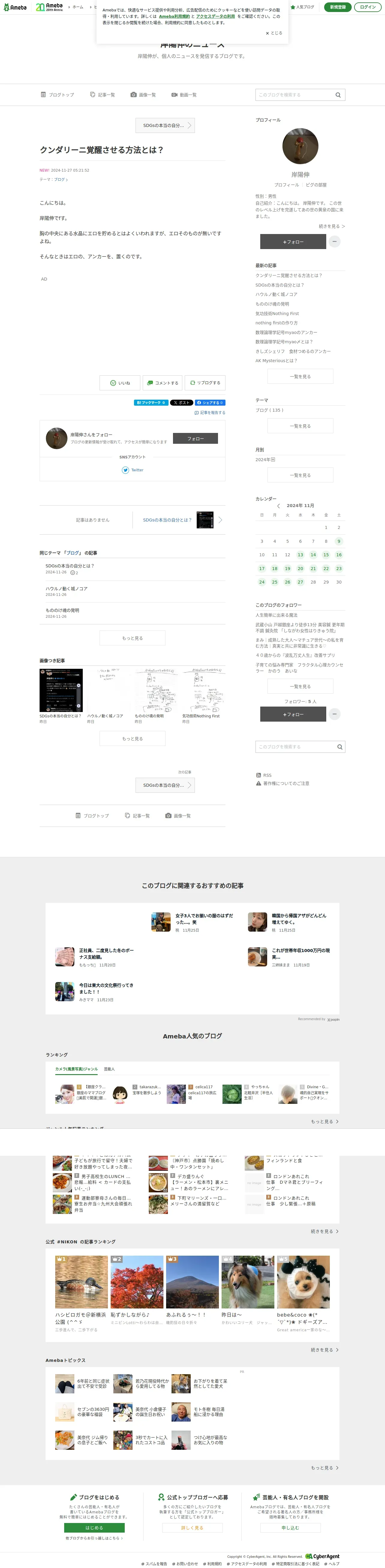Open monthly archive 2024年
The width and height of the screenshot is (385, 1568).
(265, 460)
